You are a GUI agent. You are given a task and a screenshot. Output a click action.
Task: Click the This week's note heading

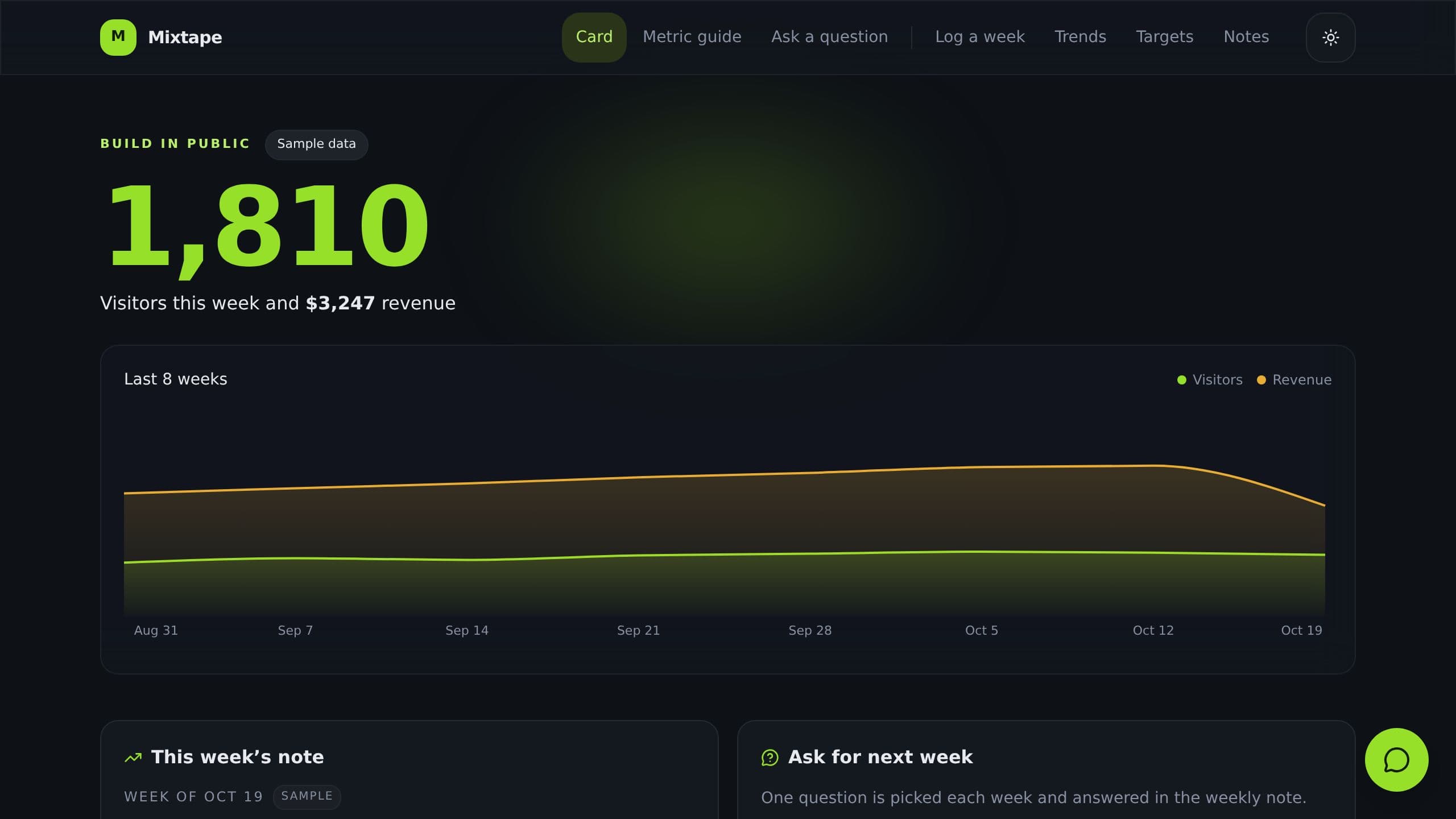point(237,757)
